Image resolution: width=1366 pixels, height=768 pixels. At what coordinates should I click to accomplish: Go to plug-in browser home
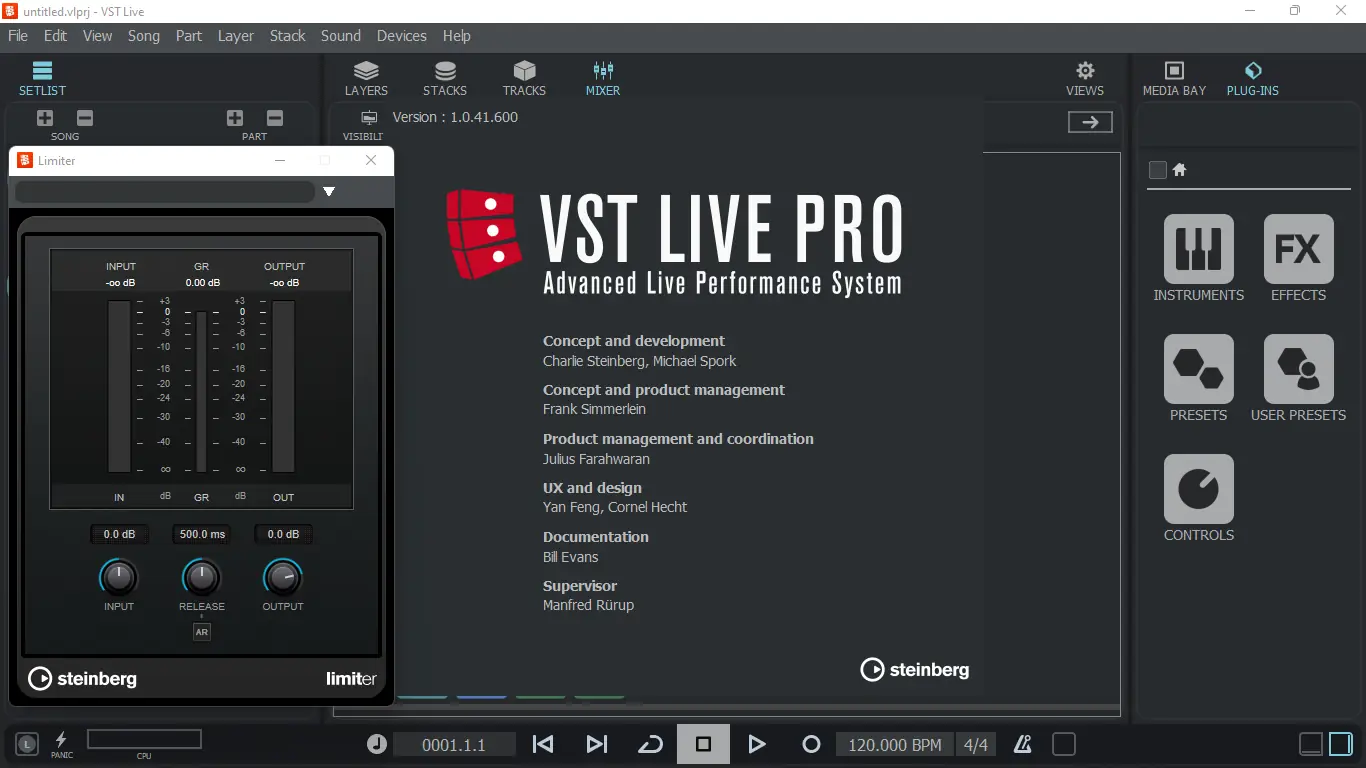[x=1179, y=170]
